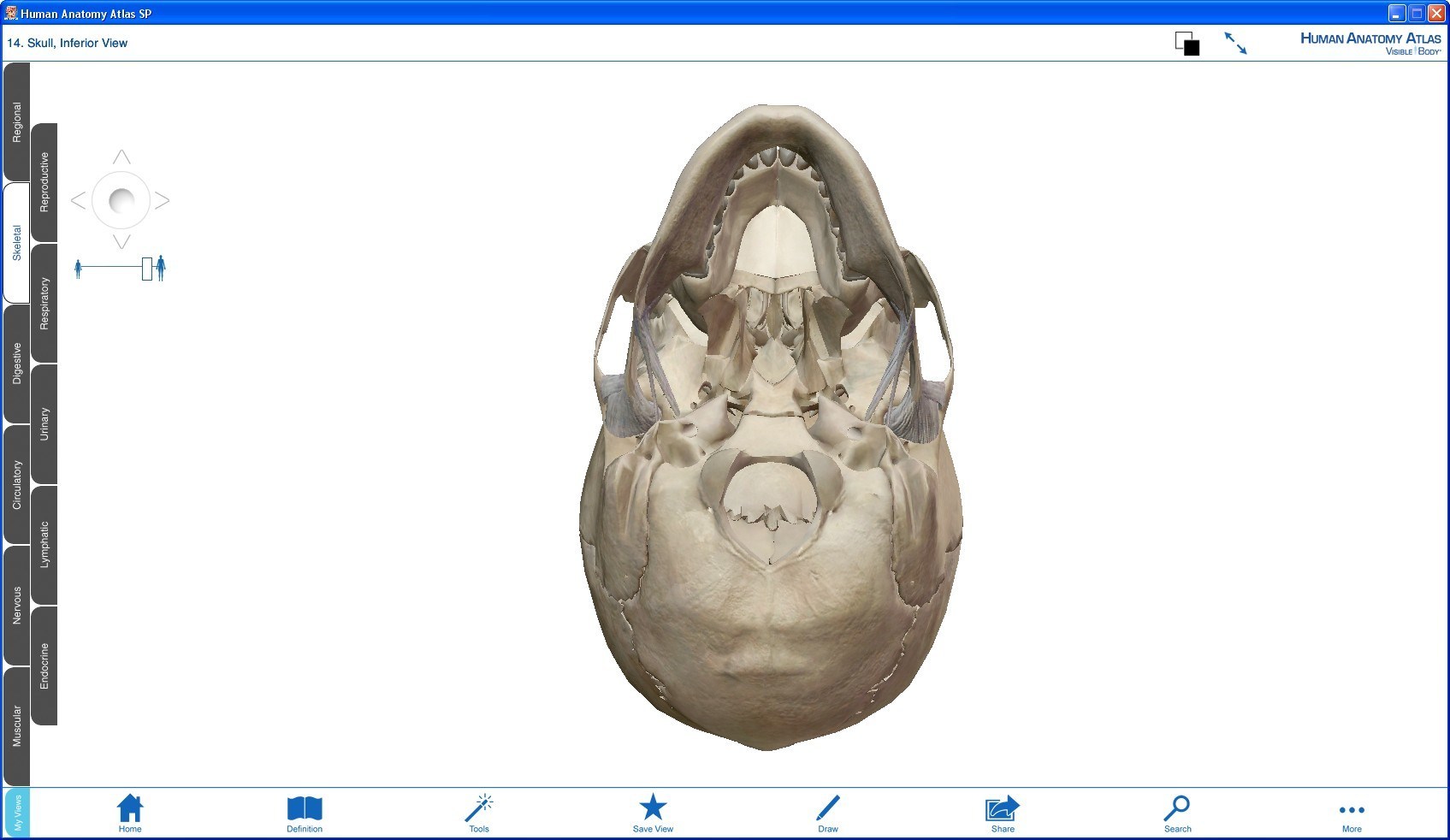The height and width of the screenshot is (840, 1450).
Task: Rotate model up with the up arrow
Action: 121,157
